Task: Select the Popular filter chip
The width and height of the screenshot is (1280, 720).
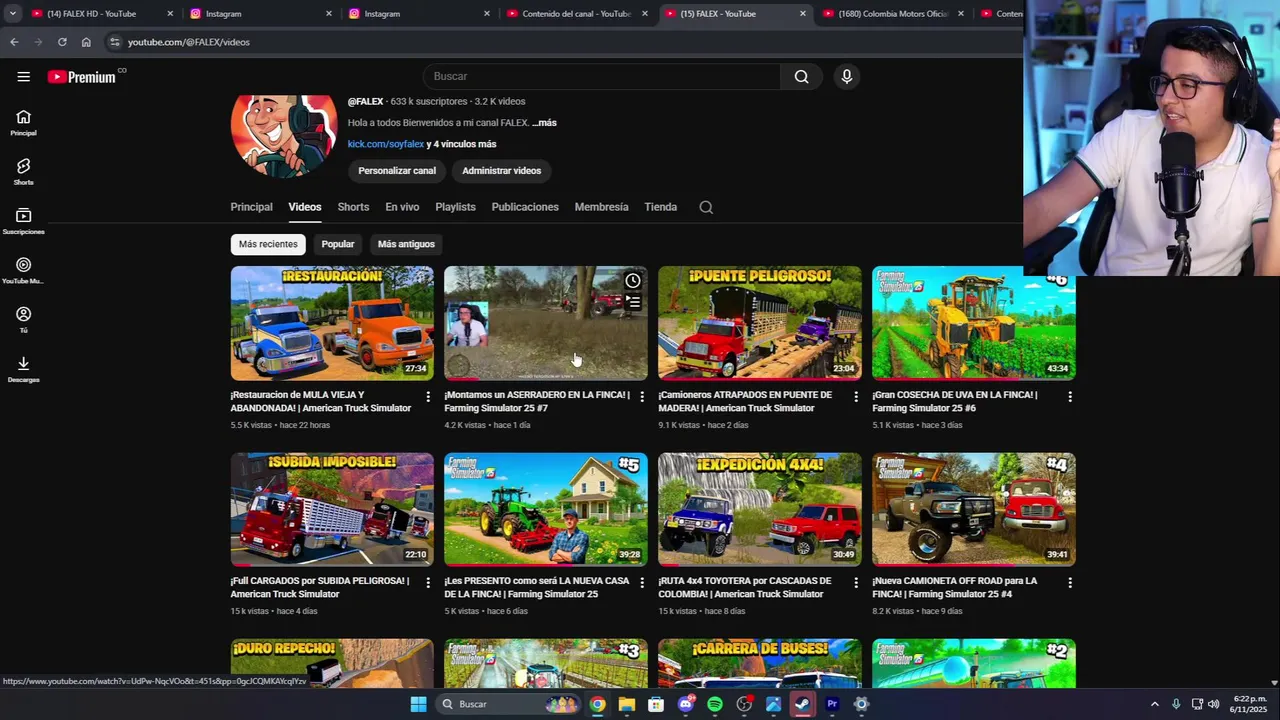Action: (338, 244)
